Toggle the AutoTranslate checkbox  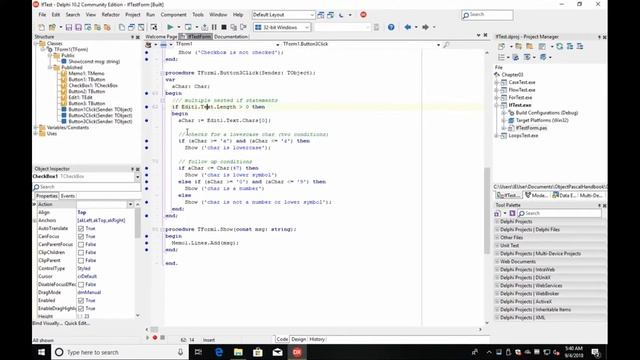click(81, 229)
